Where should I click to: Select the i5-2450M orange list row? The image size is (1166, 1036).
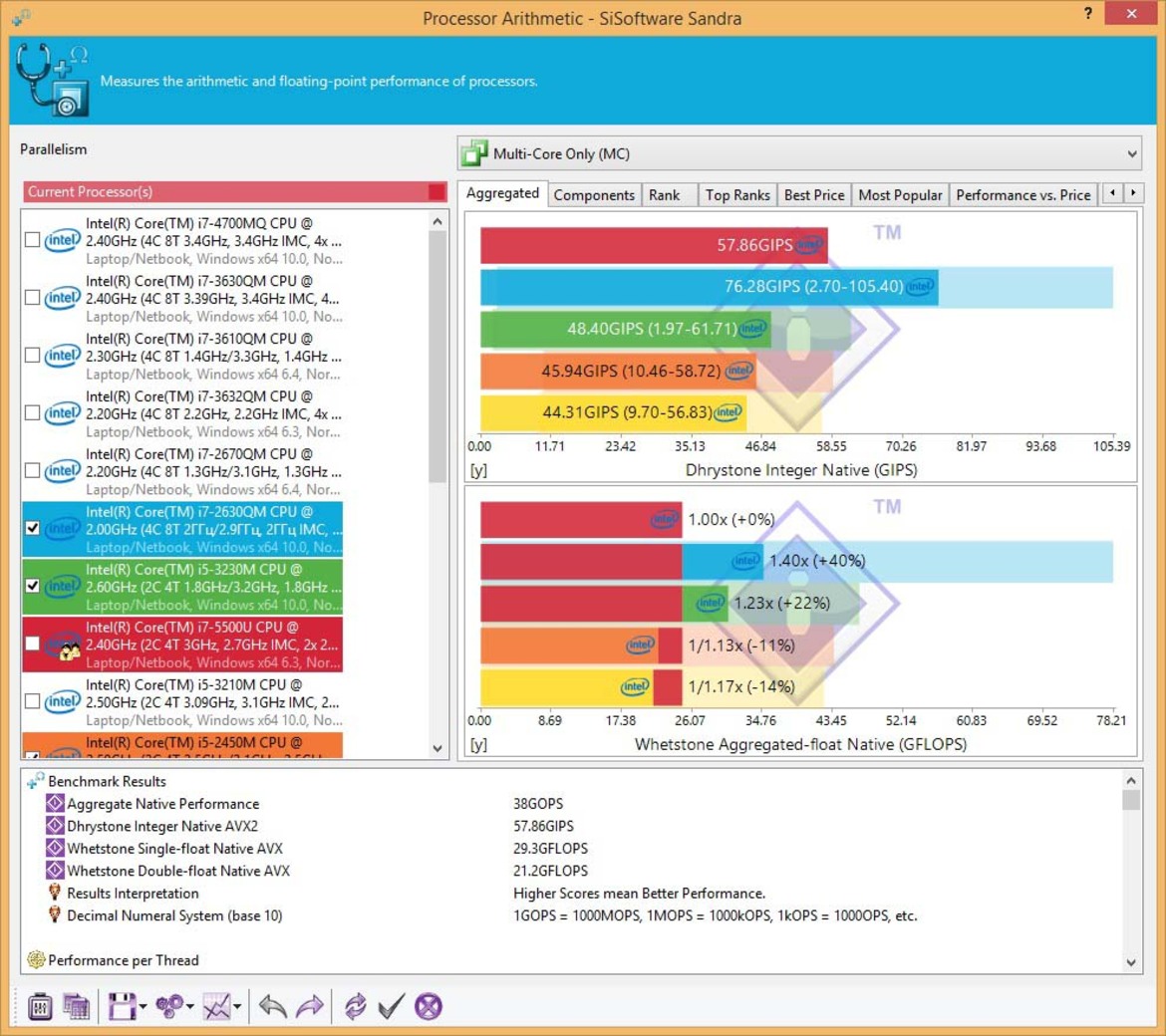tap(182, 745)
